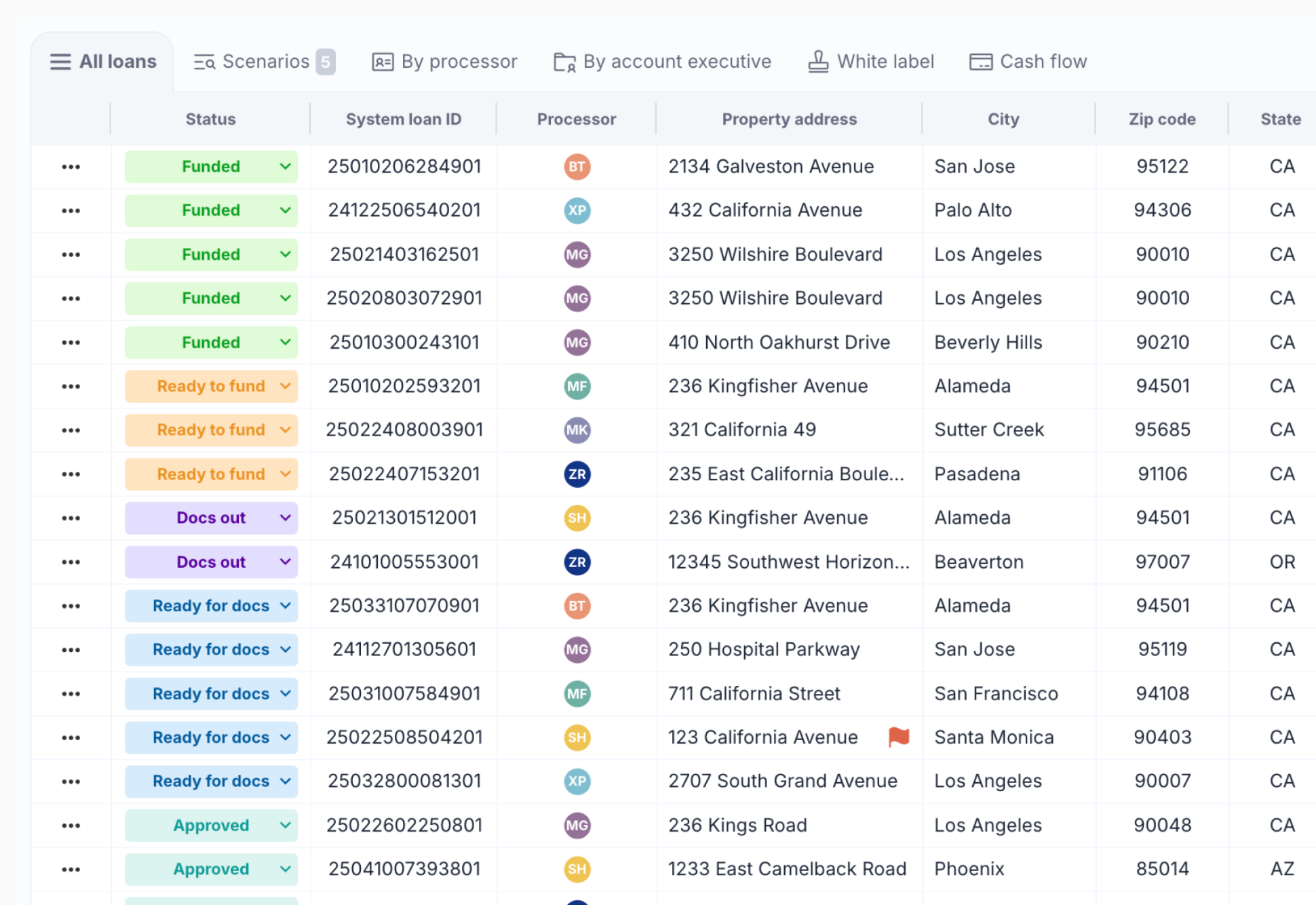Click the State column header
Screen dimensions: 1316x905
[1281, 119]
